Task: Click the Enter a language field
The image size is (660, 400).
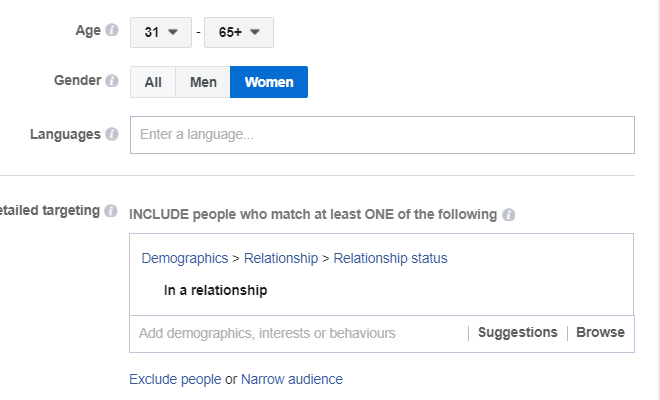Action: [x=382, y=135]
